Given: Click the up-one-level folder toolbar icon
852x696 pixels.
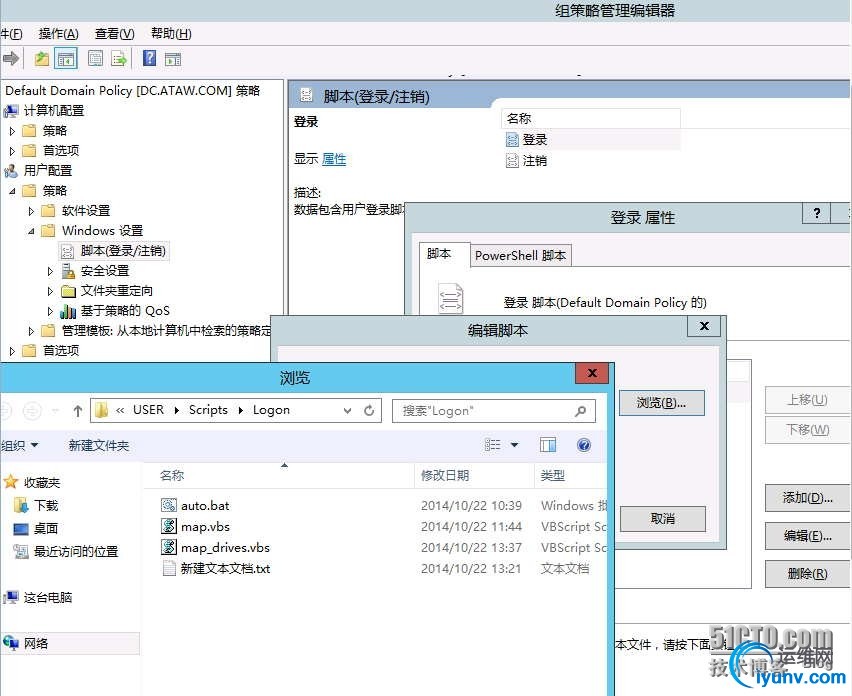Looking at the screenshot, I should [x=41, y=58].
